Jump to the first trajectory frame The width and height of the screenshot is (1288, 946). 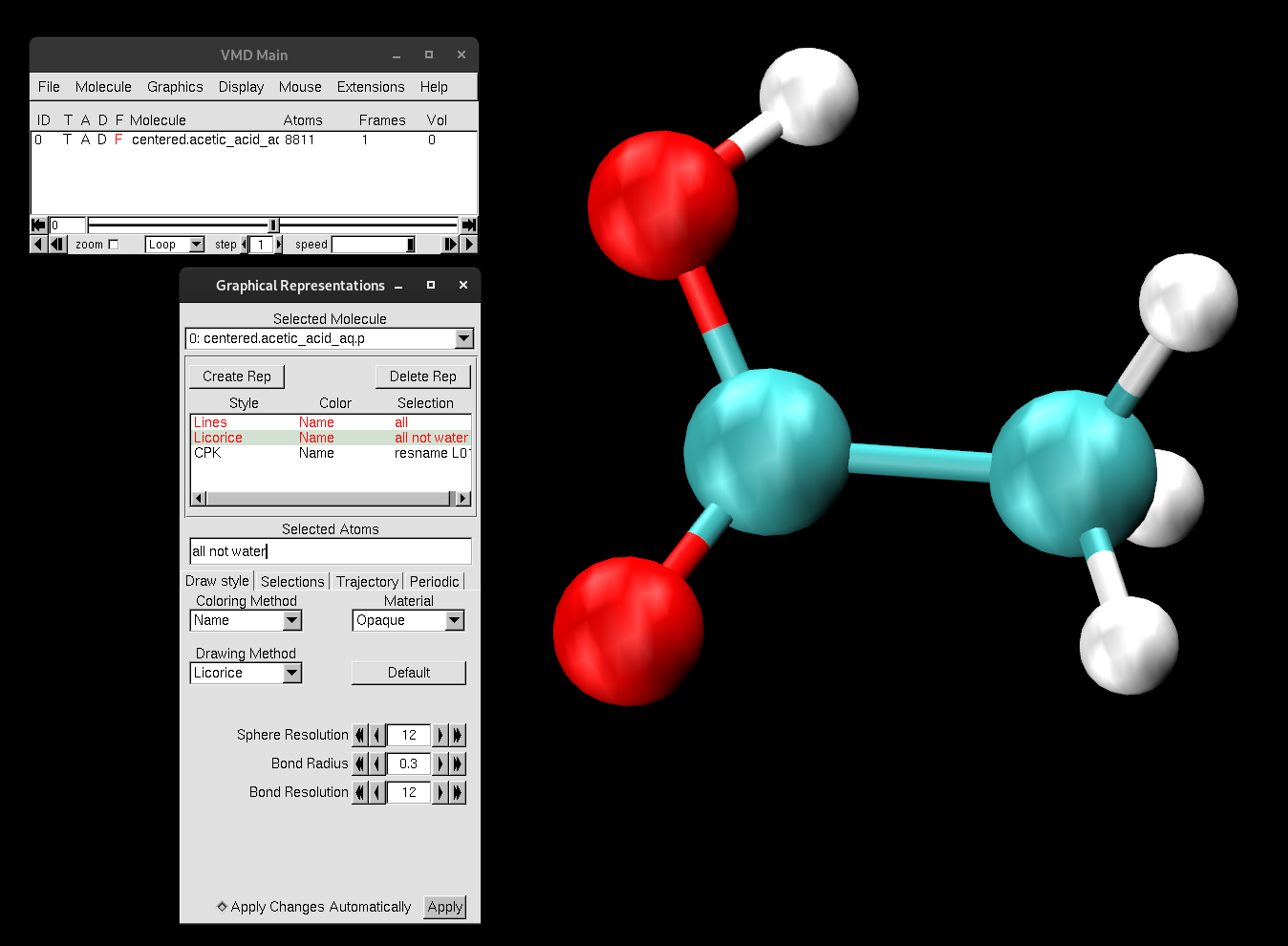point(36,225)
